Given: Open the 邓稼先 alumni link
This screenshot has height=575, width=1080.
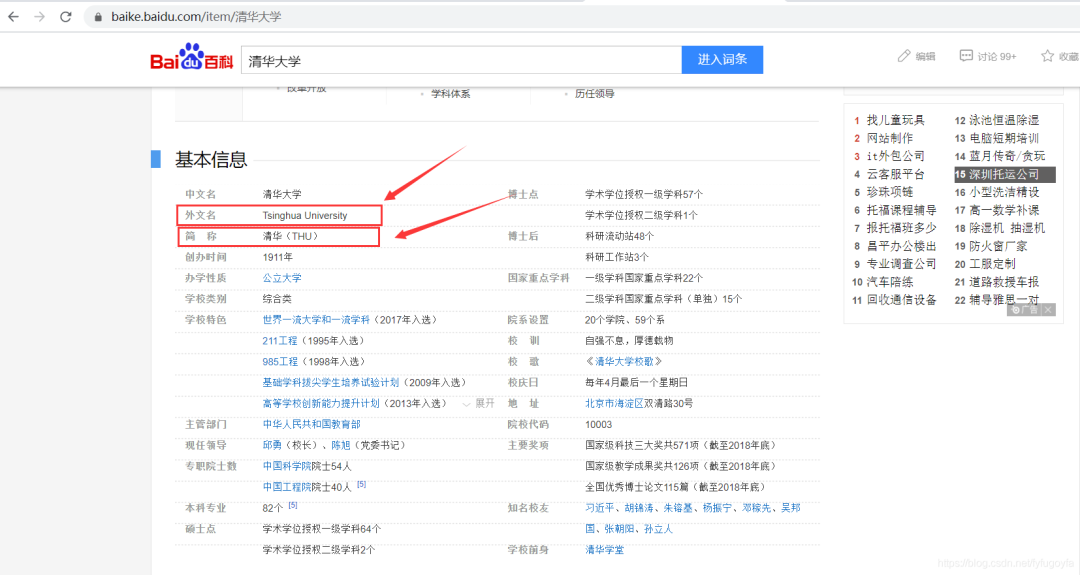Looking at the screenshot, I should (x=756, y=508).
